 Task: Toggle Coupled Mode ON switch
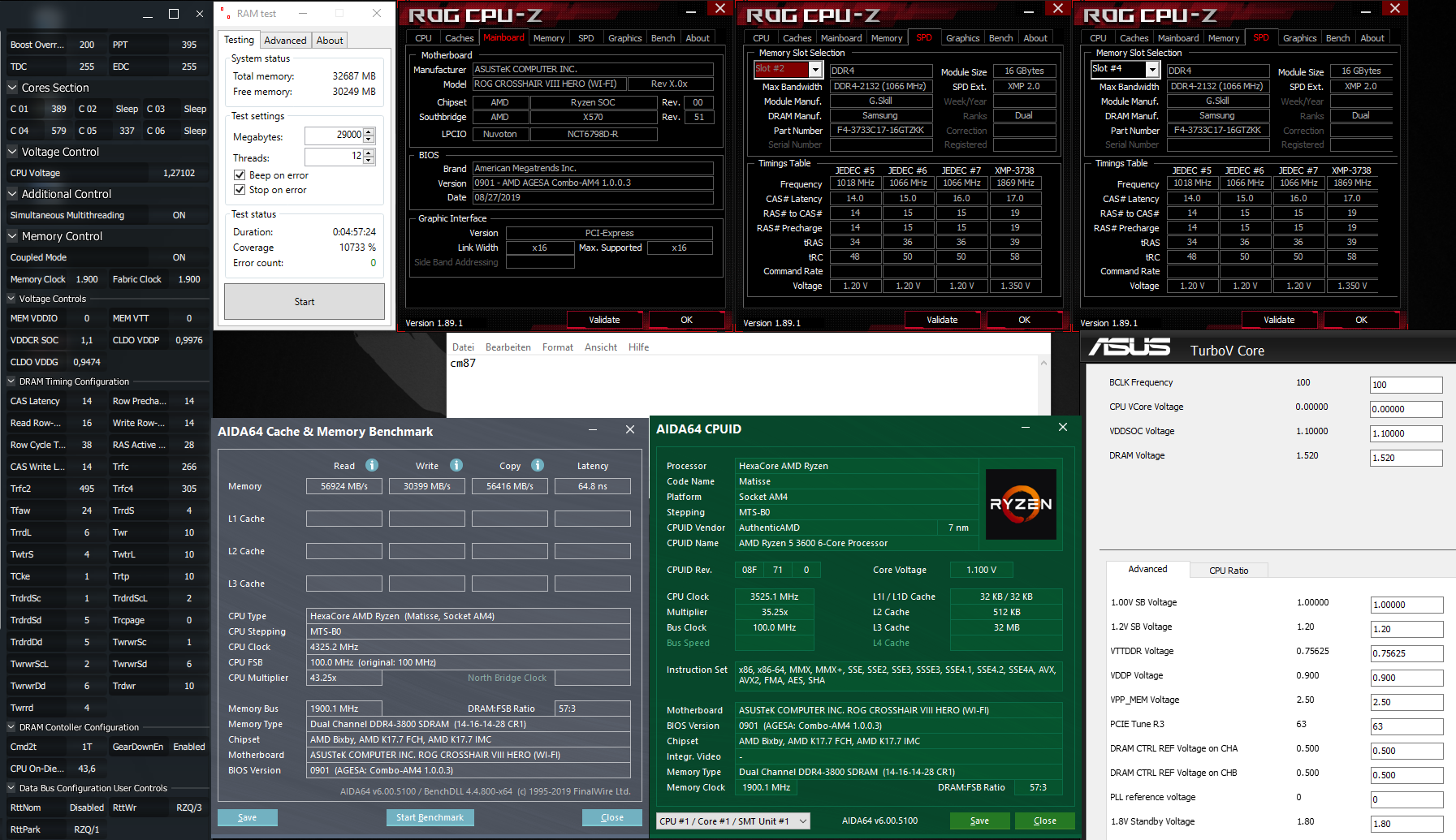[179, 257]
